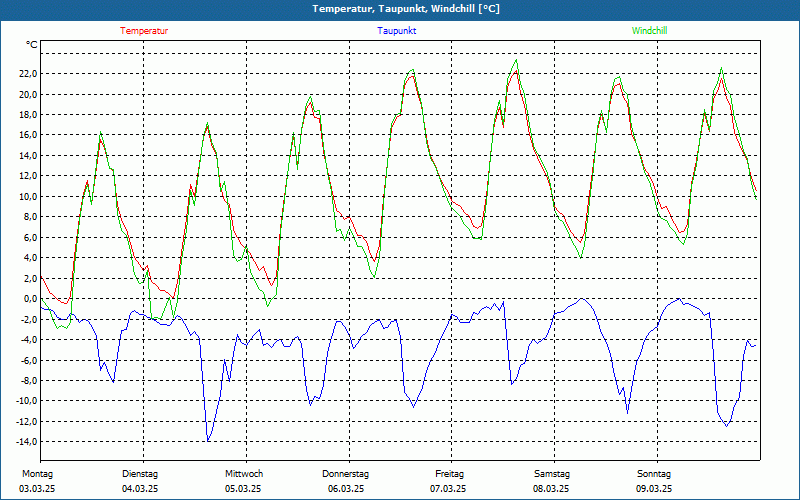Click the 20,0 y-axis value
This screenshot has width=800, height=500.
tap(28, 94)
